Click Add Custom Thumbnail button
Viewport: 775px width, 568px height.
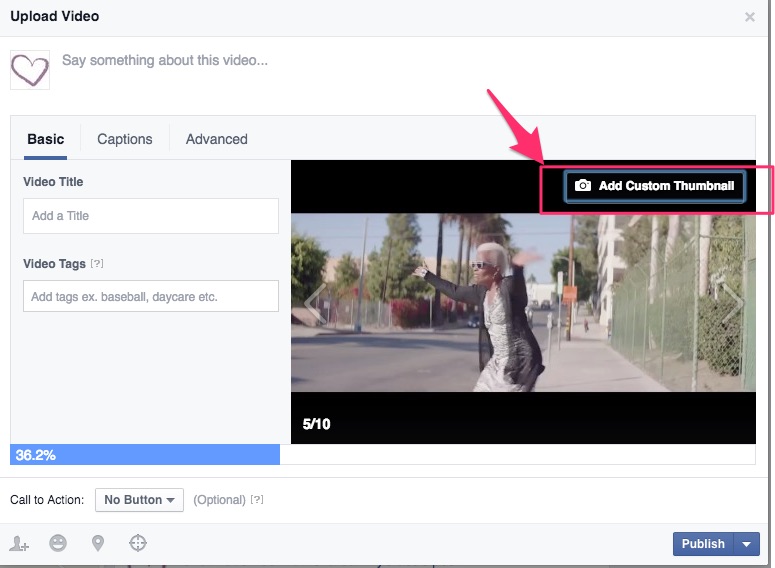pos(654,186)
